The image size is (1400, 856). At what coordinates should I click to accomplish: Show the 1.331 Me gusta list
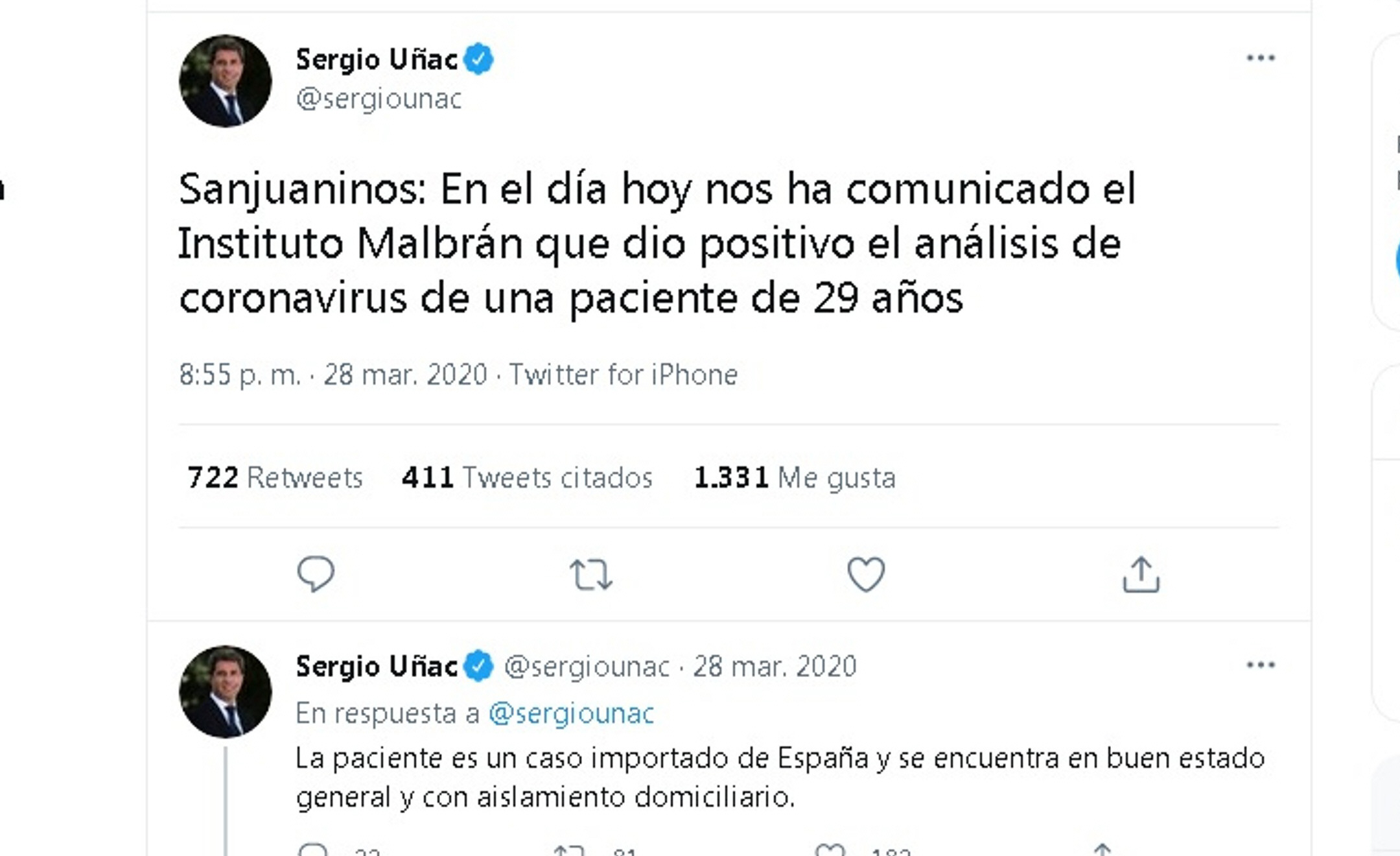[795, 478]
